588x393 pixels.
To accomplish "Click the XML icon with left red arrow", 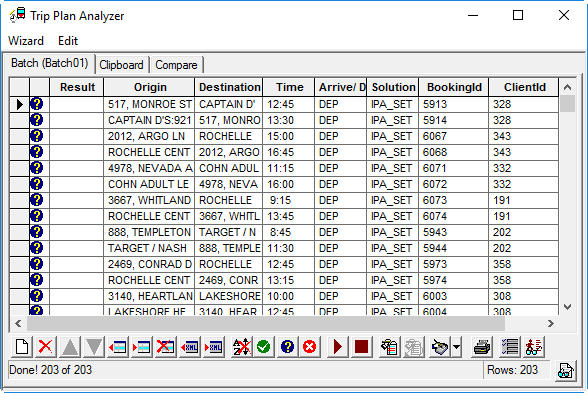I will coord(190,347).
